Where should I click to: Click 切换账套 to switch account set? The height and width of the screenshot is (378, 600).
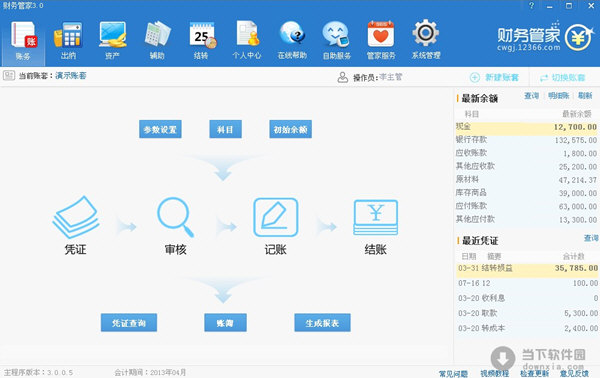tap(562, 78)
